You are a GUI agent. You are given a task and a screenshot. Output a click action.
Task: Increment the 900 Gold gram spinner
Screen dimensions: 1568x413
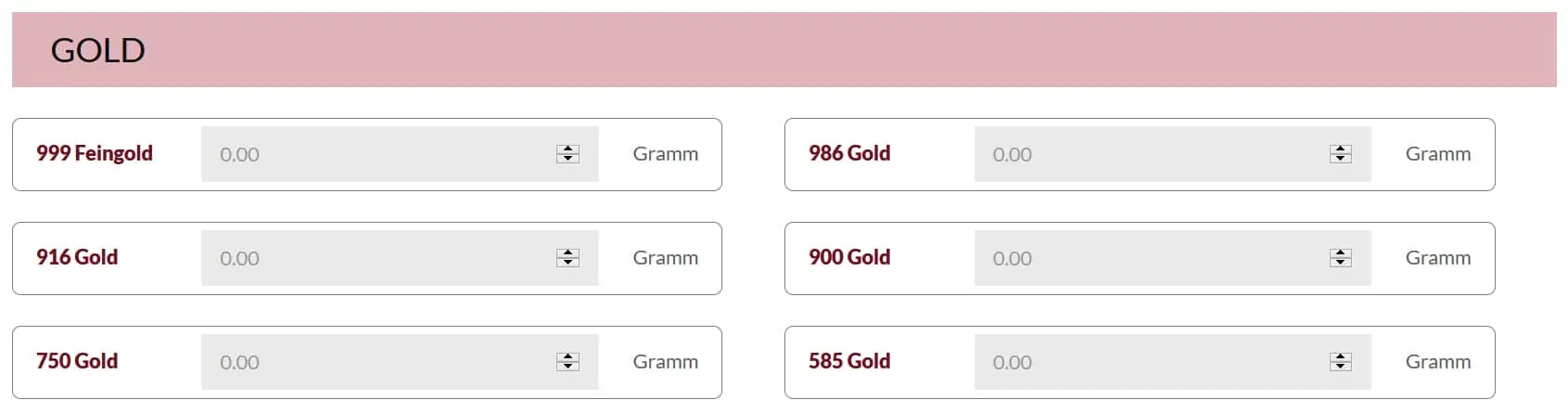coord(1340,253)
